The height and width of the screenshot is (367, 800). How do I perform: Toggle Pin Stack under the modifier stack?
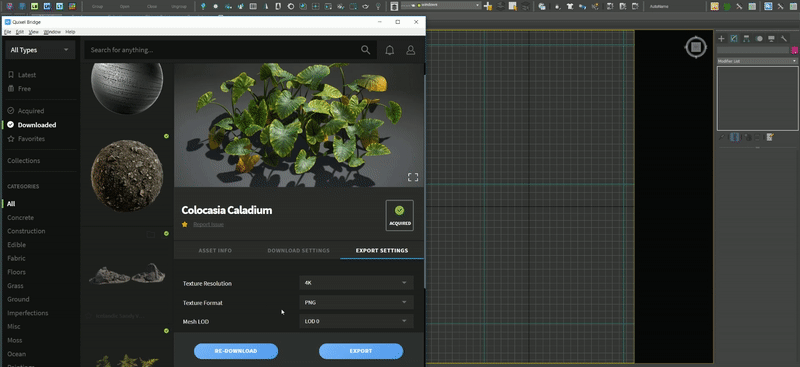pos(721,137)
